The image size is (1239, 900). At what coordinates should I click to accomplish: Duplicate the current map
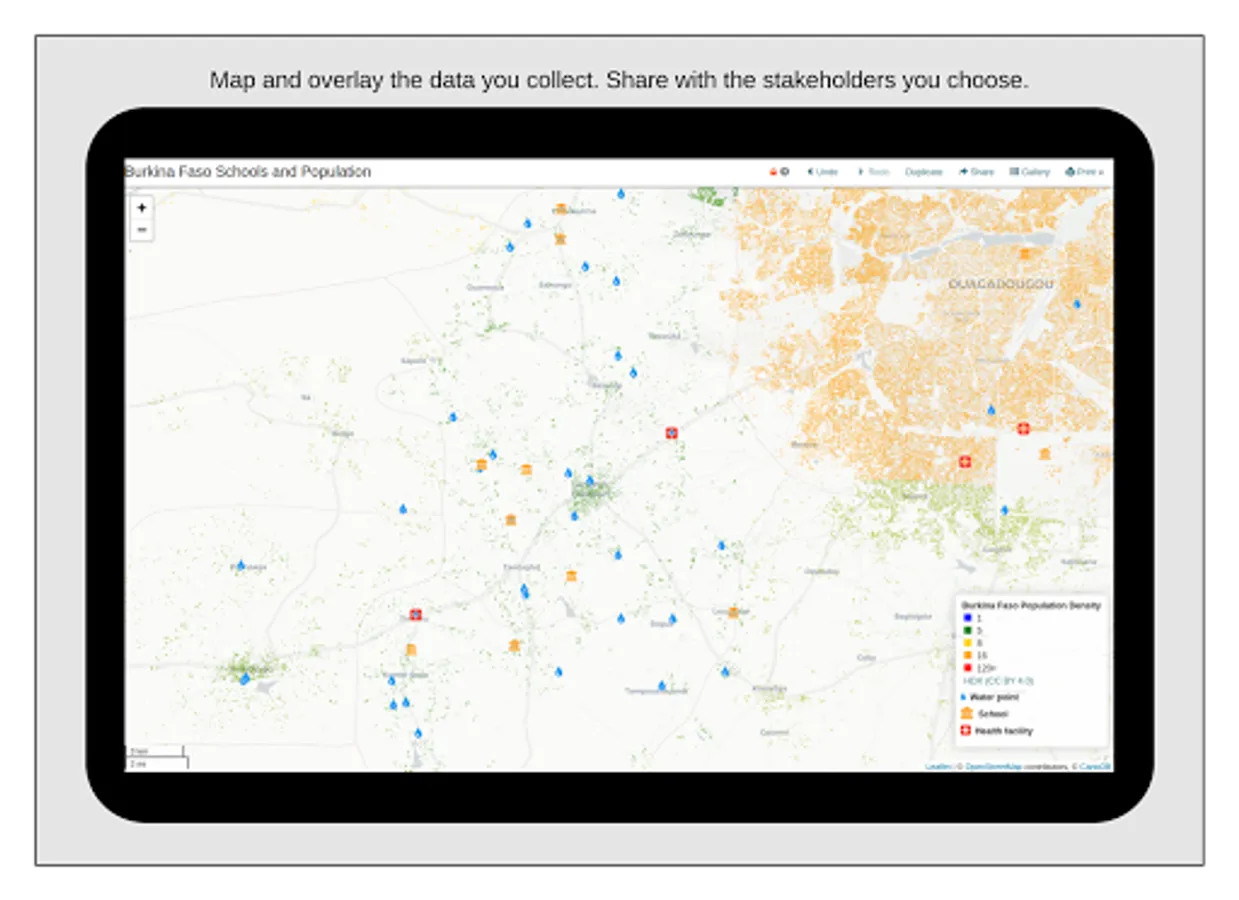(x=924, y=172)
